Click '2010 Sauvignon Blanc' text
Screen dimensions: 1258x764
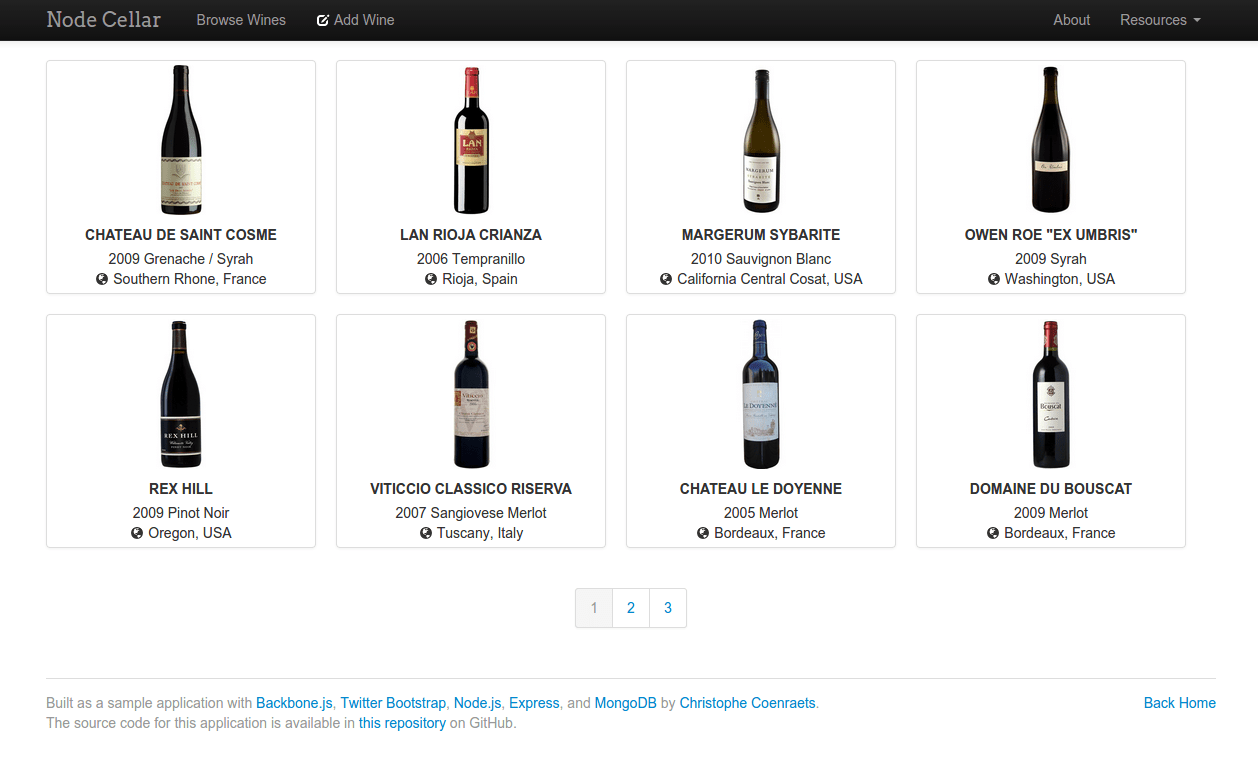point(761,259)
